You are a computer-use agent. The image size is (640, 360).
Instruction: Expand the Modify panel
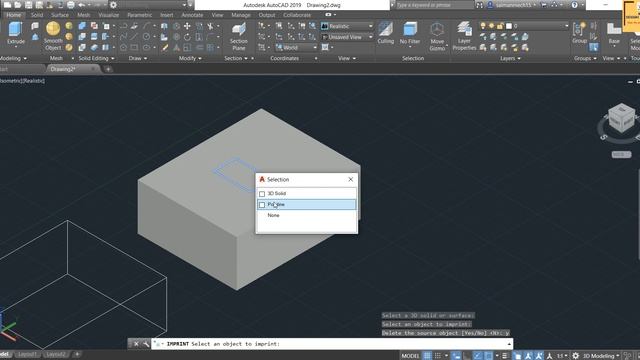coord(190,58)
